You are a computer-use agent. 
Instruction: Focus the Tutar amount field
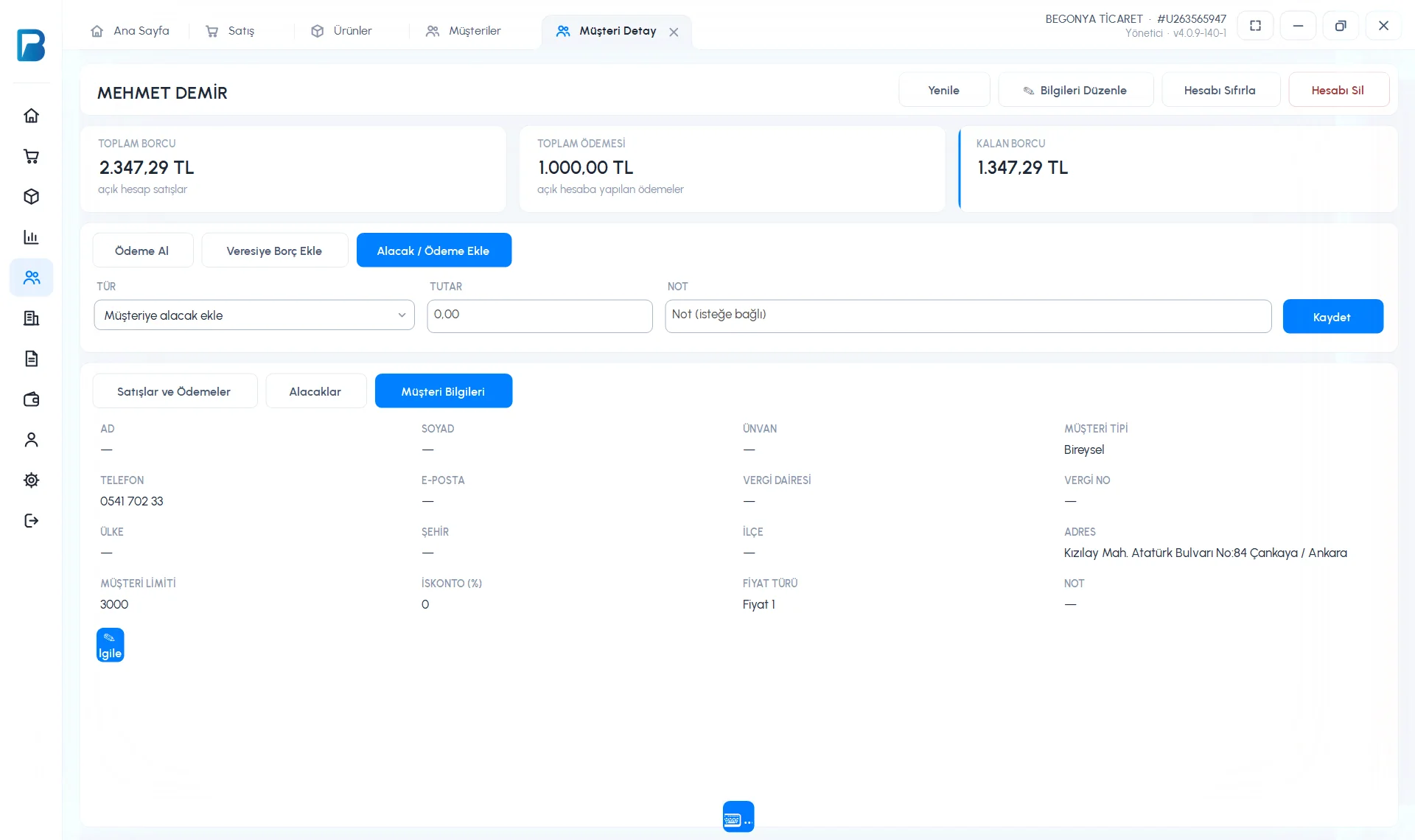click(x=539, y=315)
